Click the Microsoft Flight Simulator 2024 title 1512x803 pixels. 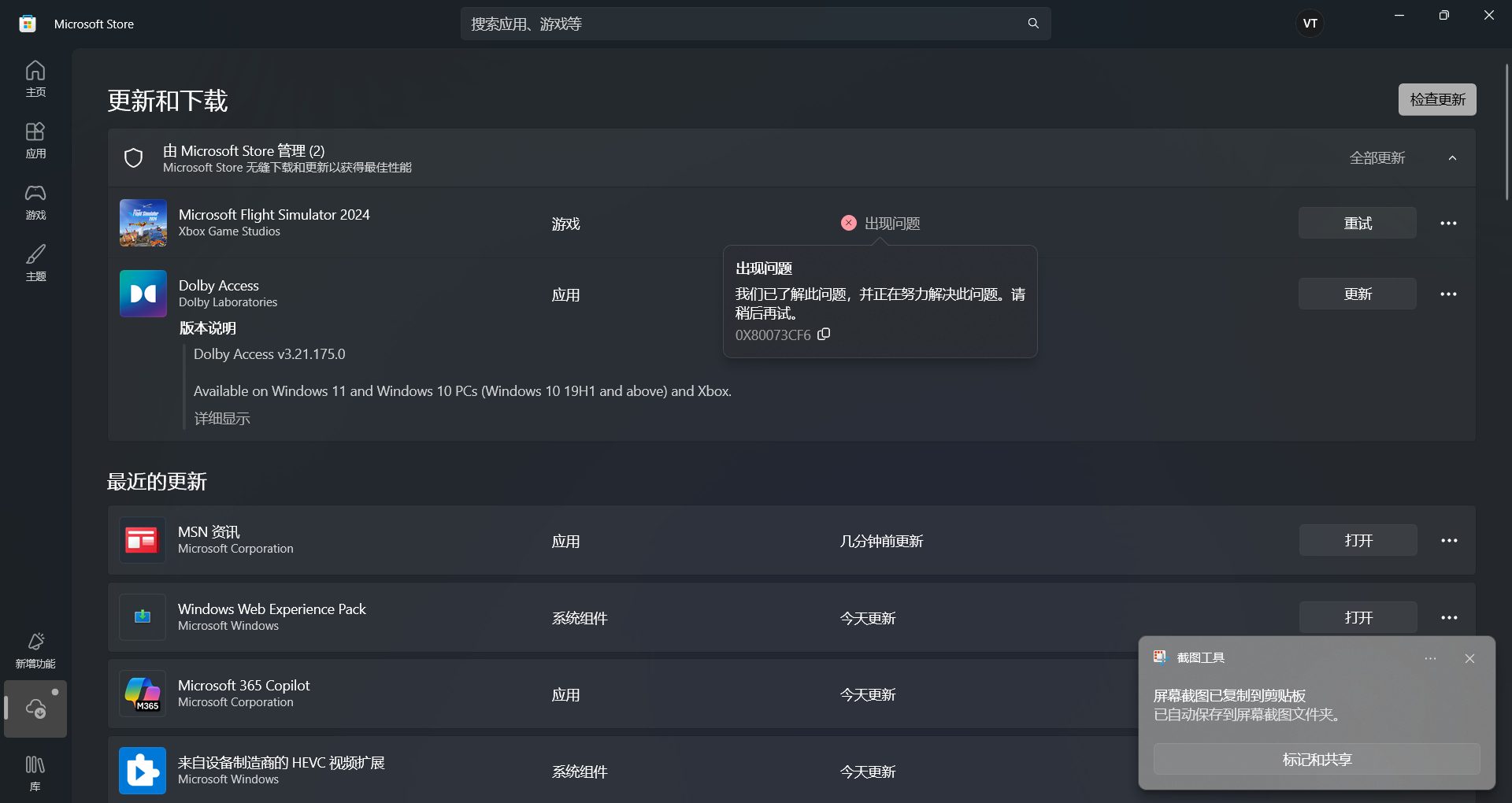pyautogui.click(x=274, y=214)
